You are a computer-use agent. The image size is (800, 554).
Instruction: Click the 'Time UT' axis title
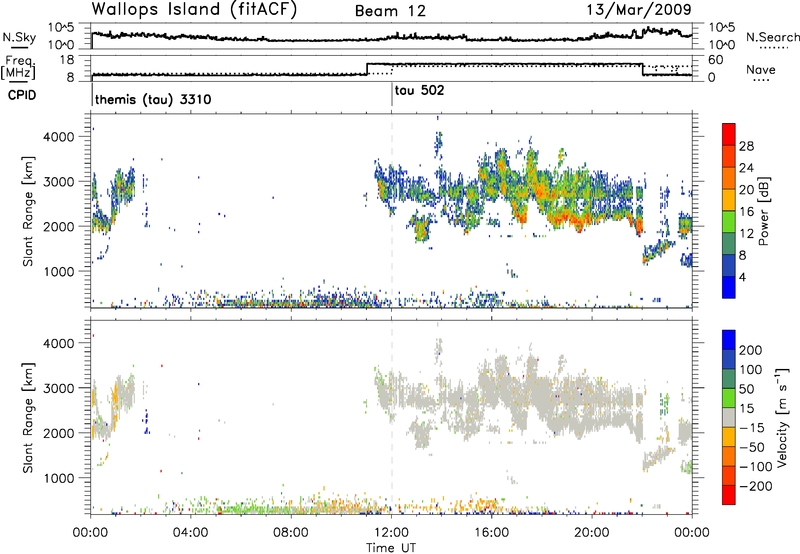(x=391, y=547)
